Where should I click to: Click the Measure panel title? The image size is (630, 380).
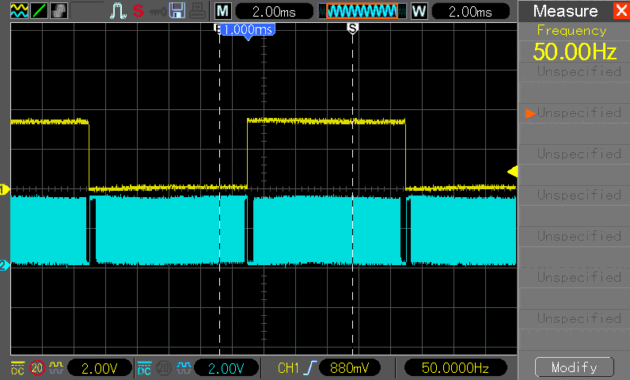click(x=565, y=11)
